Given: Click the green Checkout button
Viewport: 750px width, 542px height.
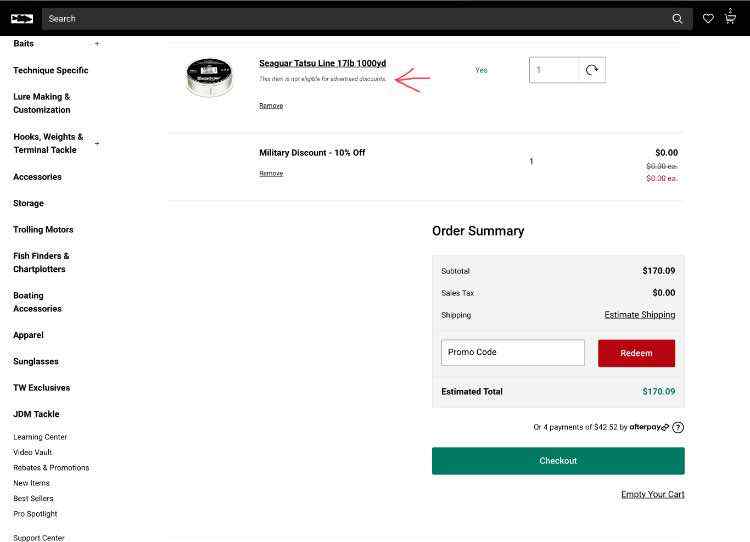Looking at the screenshot, I should (558, 461).
